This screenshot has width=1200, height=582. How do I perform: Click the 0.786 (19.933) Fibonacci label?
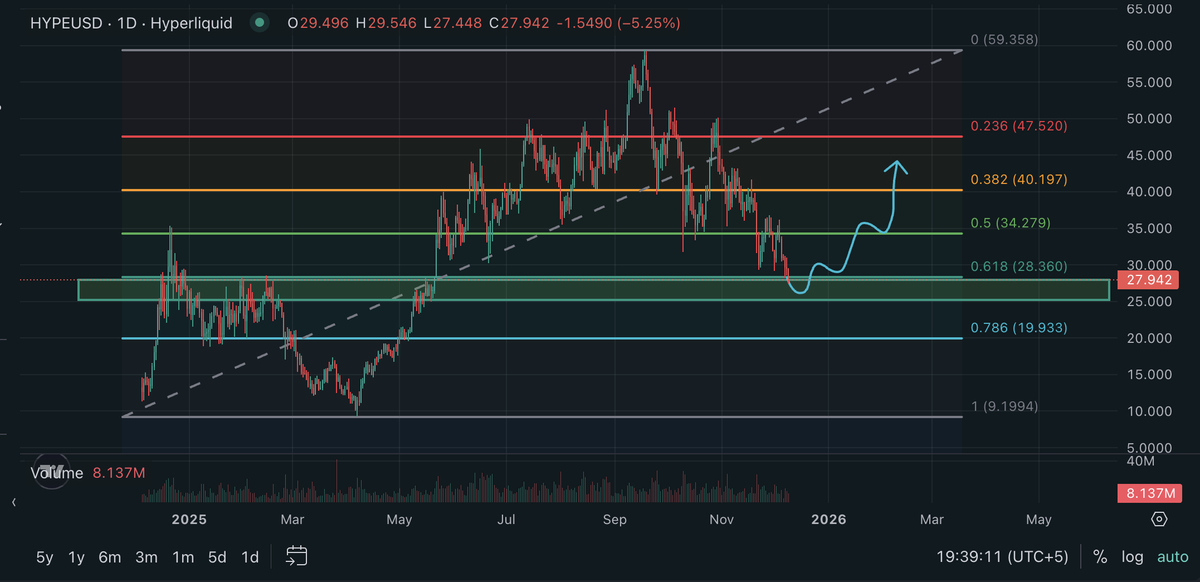tap(1019, 327)
